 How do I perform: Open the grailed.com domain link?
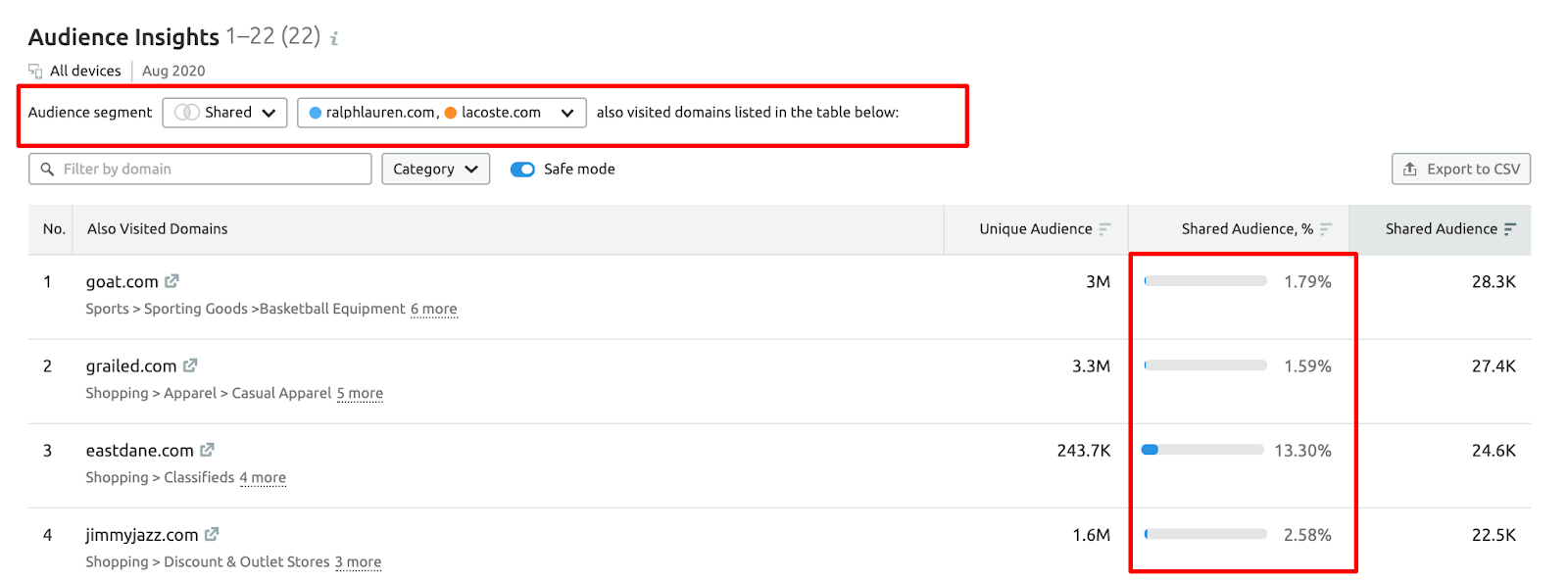pyautogui.click(x=131, y=366)
